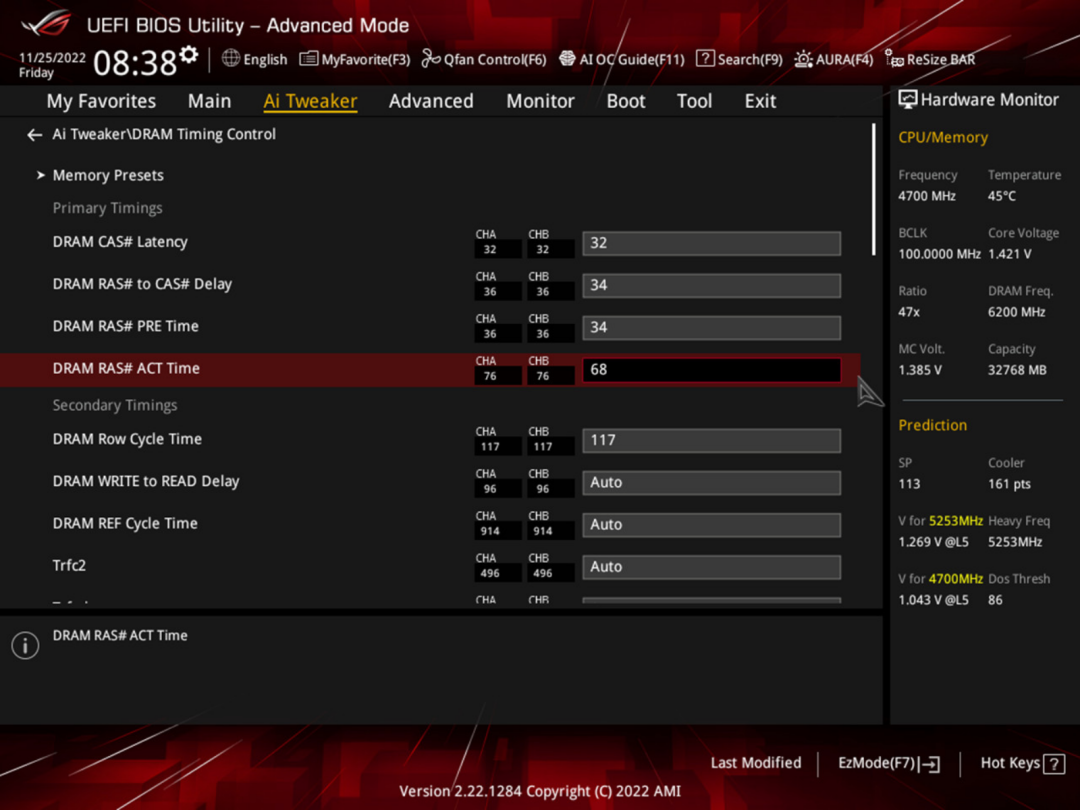Open the AURA(F4) lighting icon
Viewport: 1080px width, 810px height.
[802, 59]
